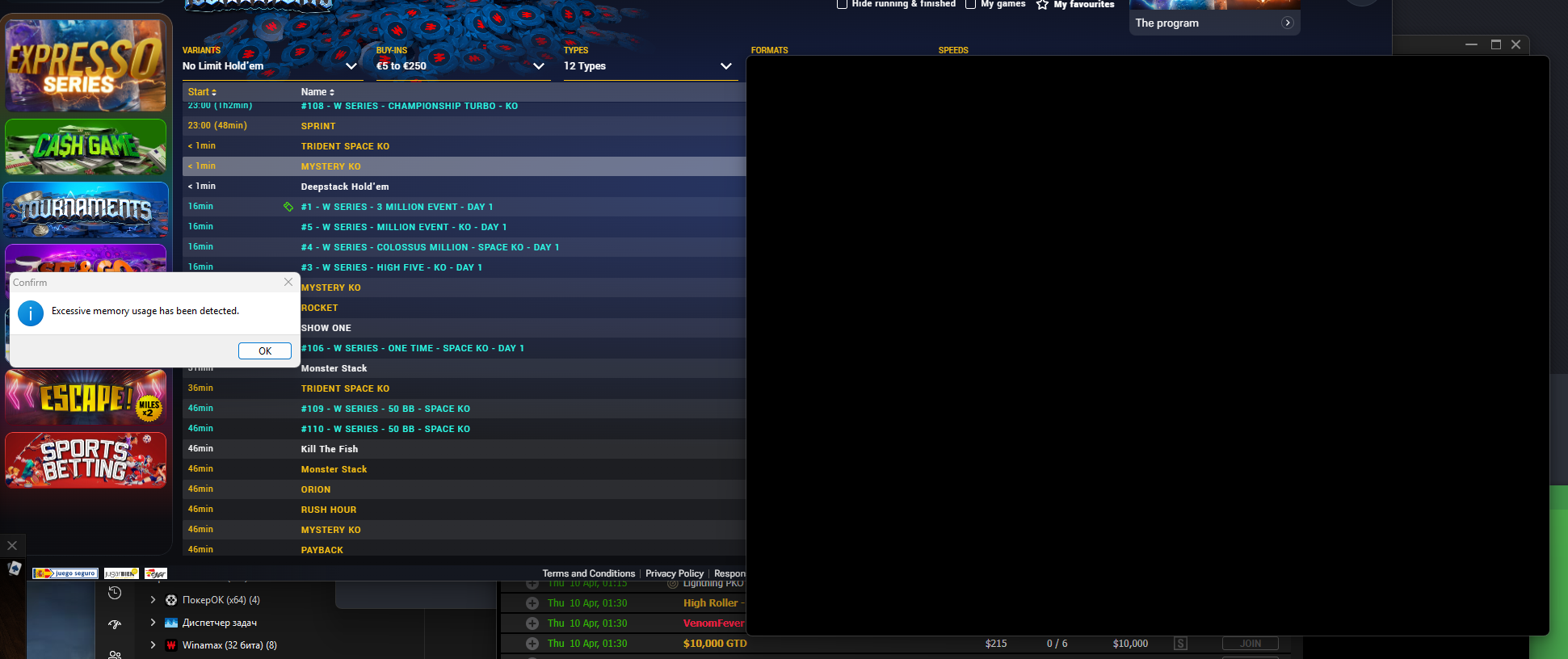1568x659 pixels.
Task: Open #3 - W SERIES - HIGH FIVE - KO row
Action: pos(464,267)
